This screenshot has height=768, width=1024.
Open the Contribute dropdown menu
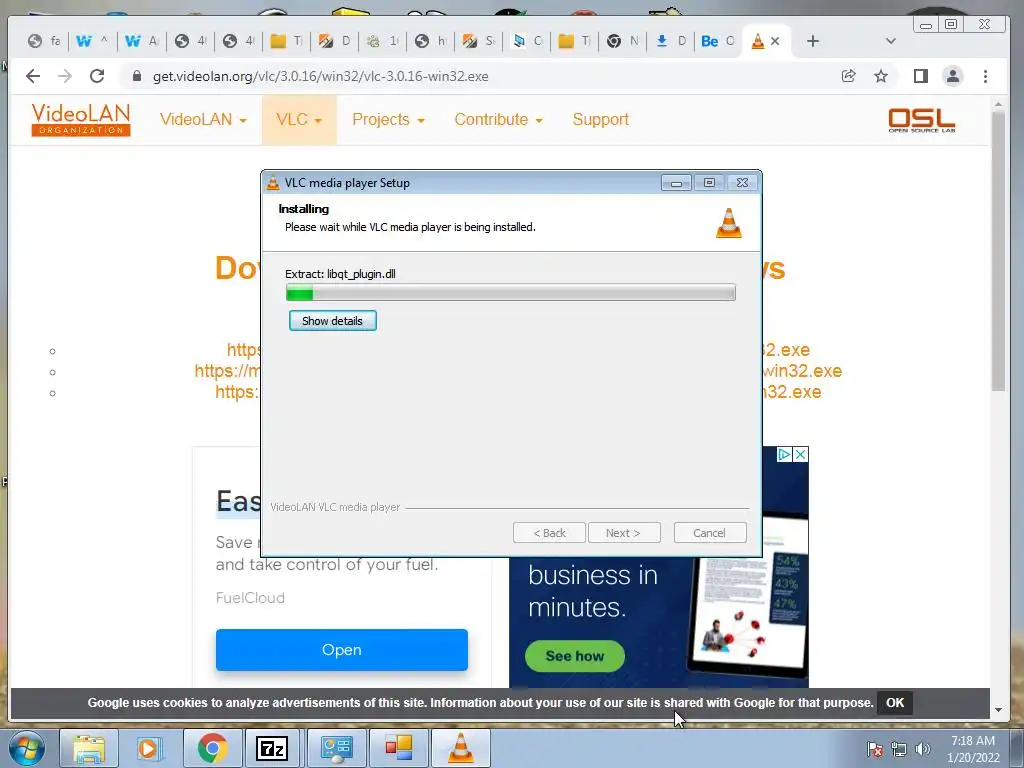pos(498,120)
